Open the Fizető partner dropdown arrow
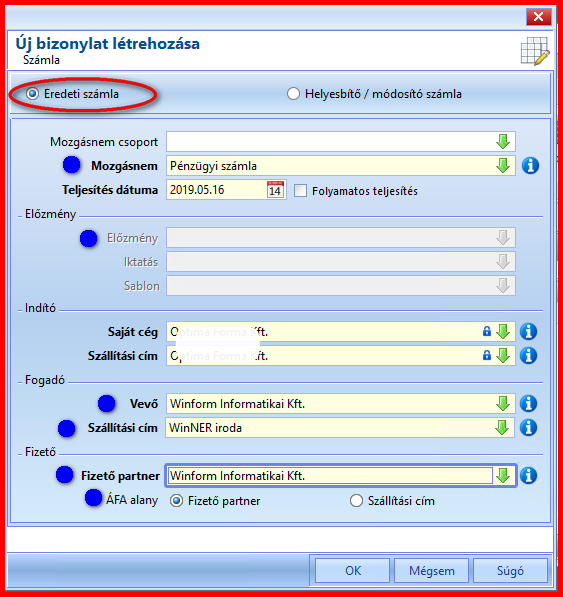Image resolution: width=563 pixels, height=597 pixels. click(x=503, y=476)
